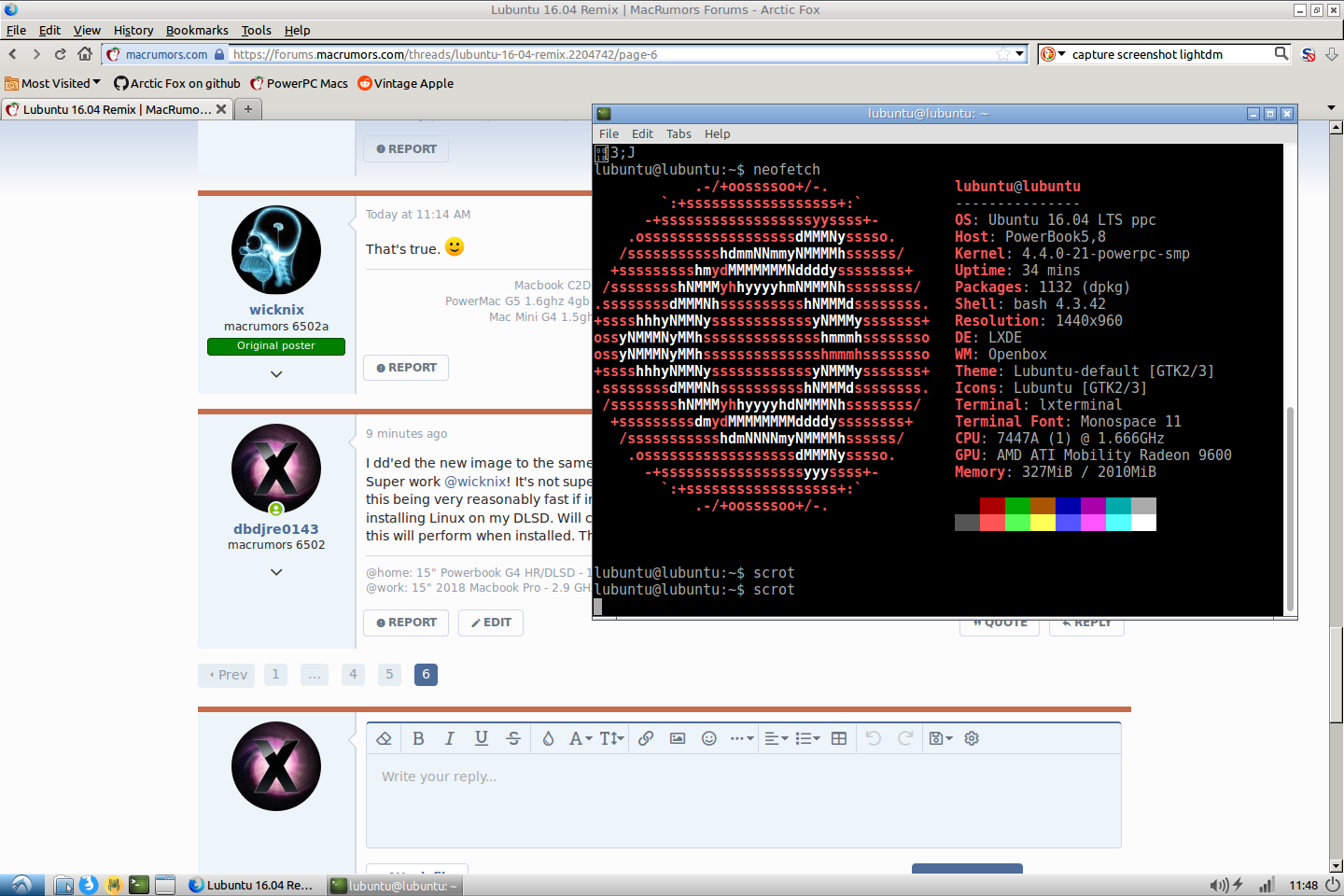Screen dimensions: 1344x896
Task: Click the browser home icon
Action: pos(85,54)
